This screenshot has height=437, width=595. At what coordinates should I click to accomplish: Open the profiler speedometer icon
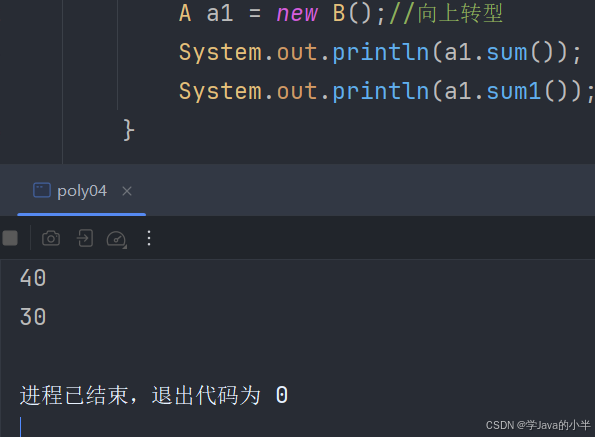click(x=116, y=239)
